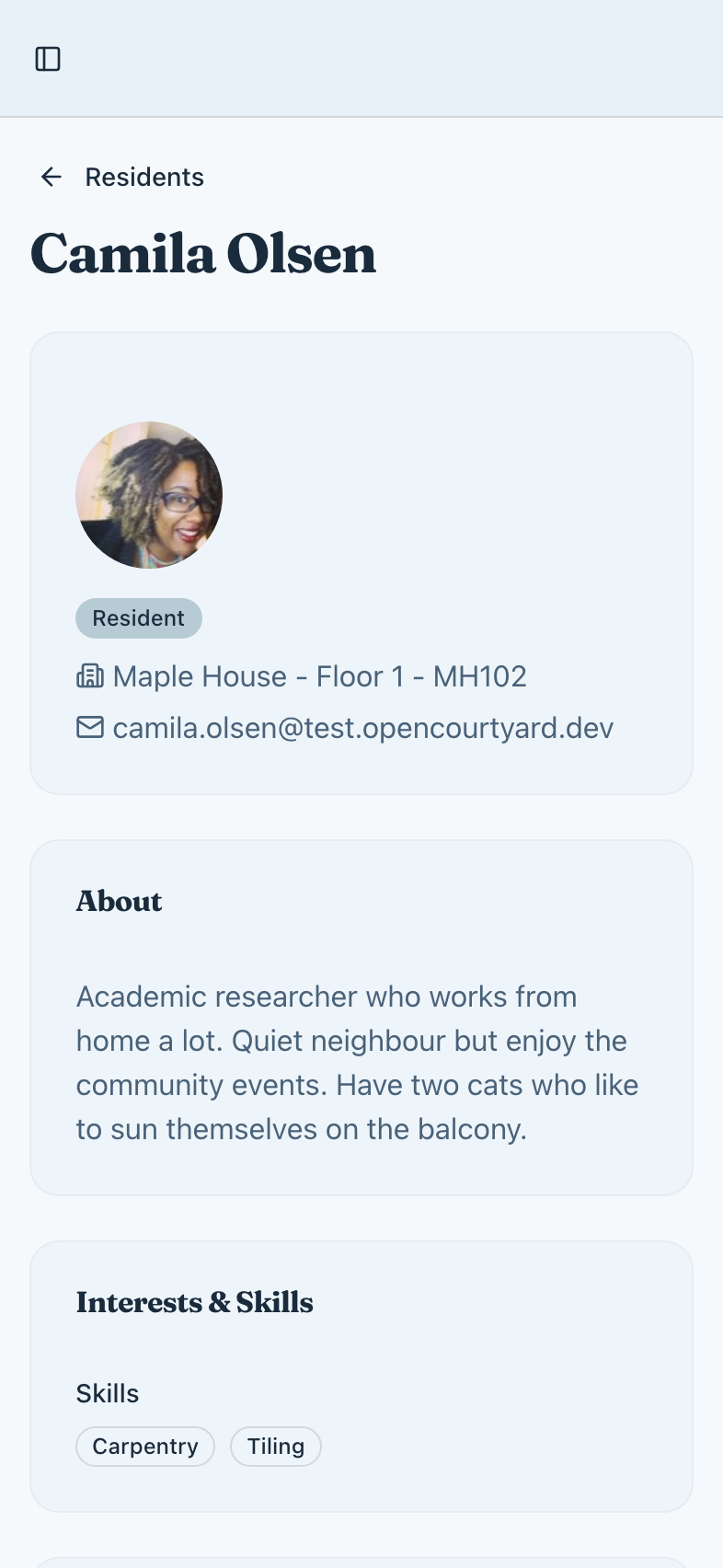Toggle the sidebar panel icon
This screenshot has height=1568, width=723.
[x=48, y=59]
